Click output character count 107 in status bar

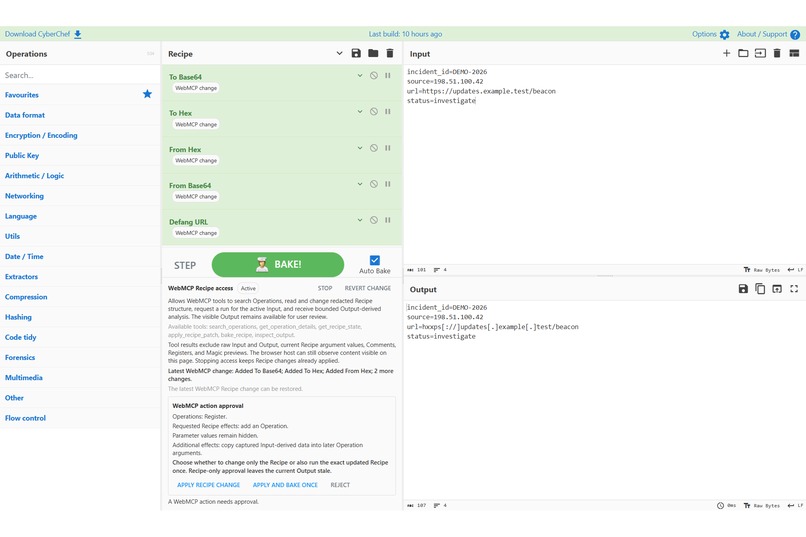tap(417, 506)
